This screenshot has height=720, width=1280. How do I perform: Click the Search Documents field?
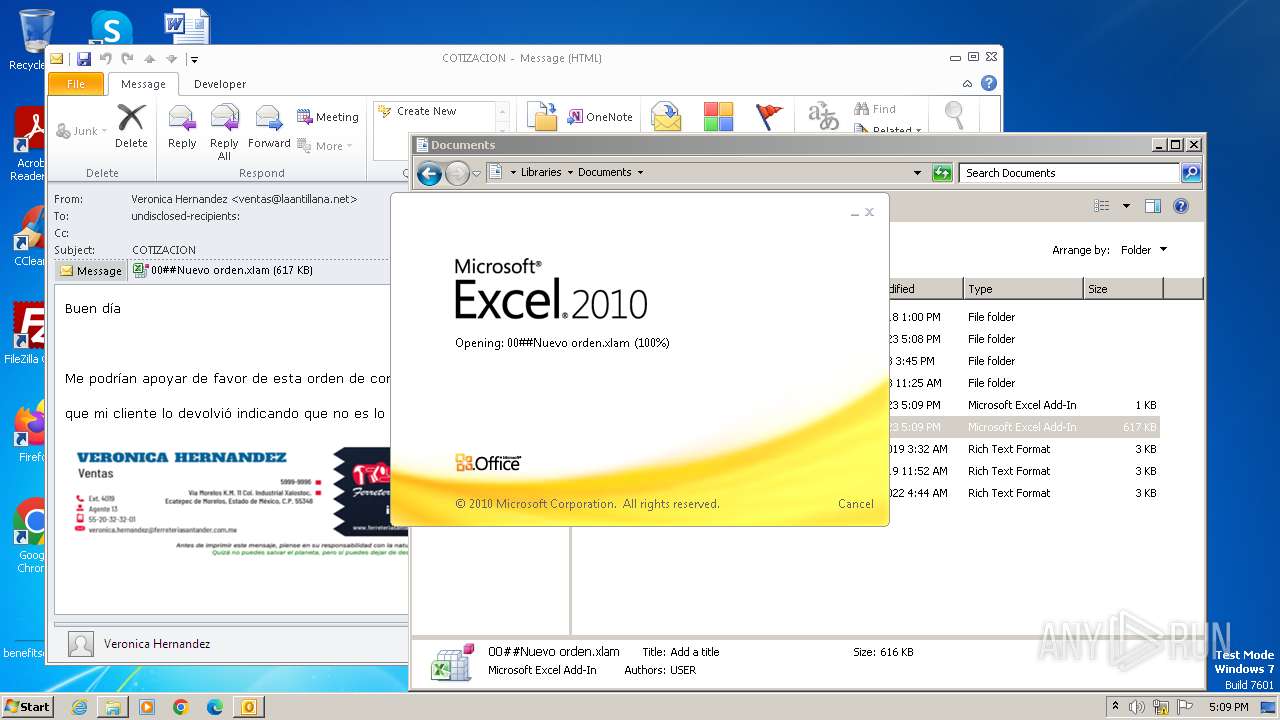(1068, 173)
